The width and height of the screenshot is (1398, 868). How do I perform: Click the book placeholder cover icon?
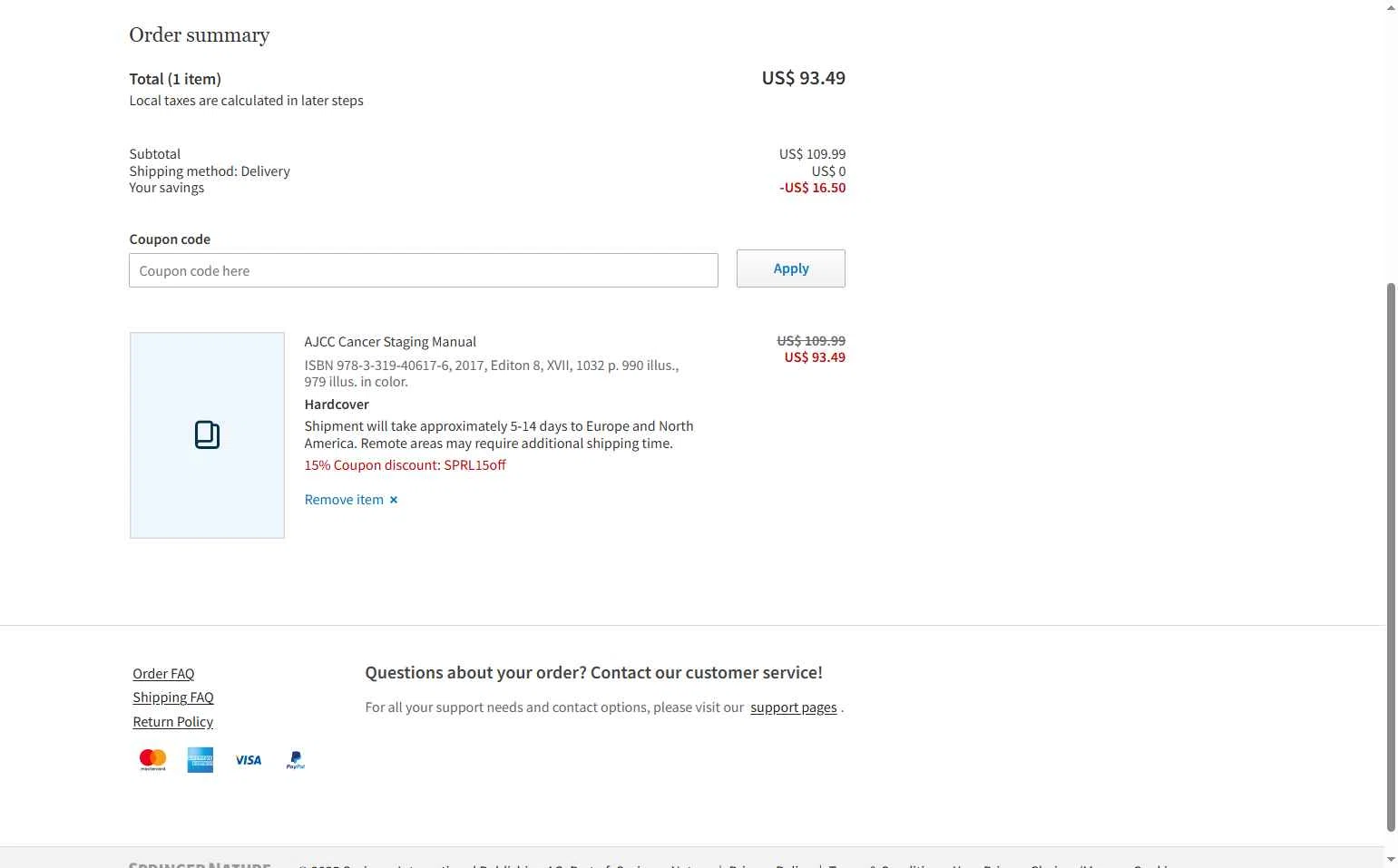pos(207,435)
